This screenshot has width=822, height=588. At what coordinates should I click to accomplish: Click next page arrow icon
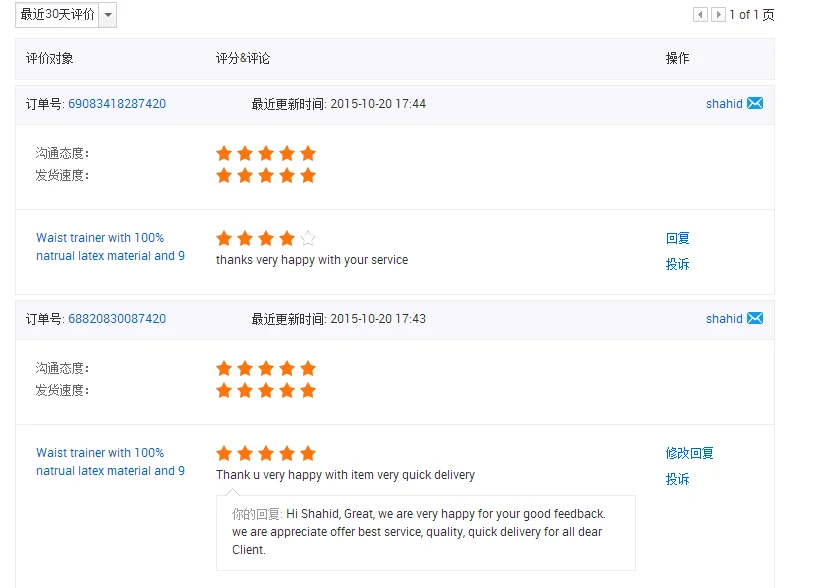[x=718, y=15]
